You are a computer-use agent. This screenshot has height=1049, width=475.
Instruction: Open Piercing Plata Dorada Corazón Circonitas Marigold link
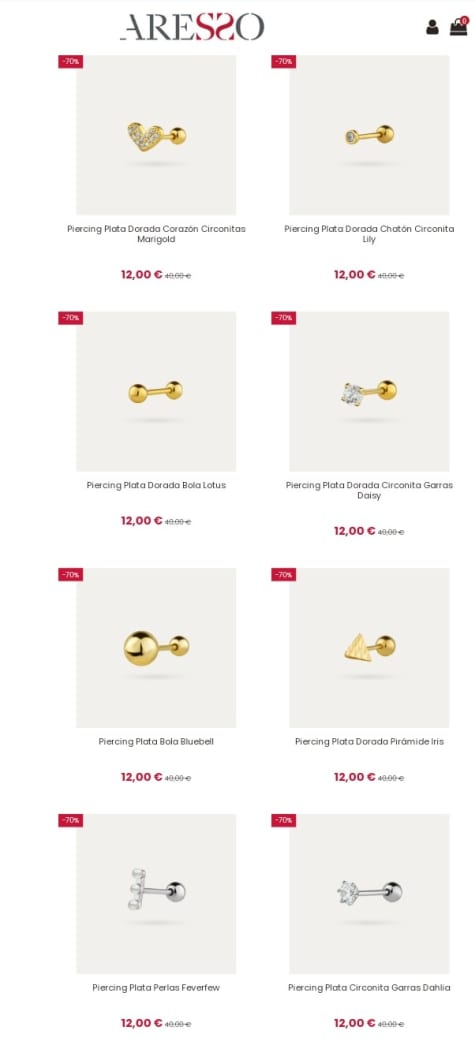tap(157, 234)
